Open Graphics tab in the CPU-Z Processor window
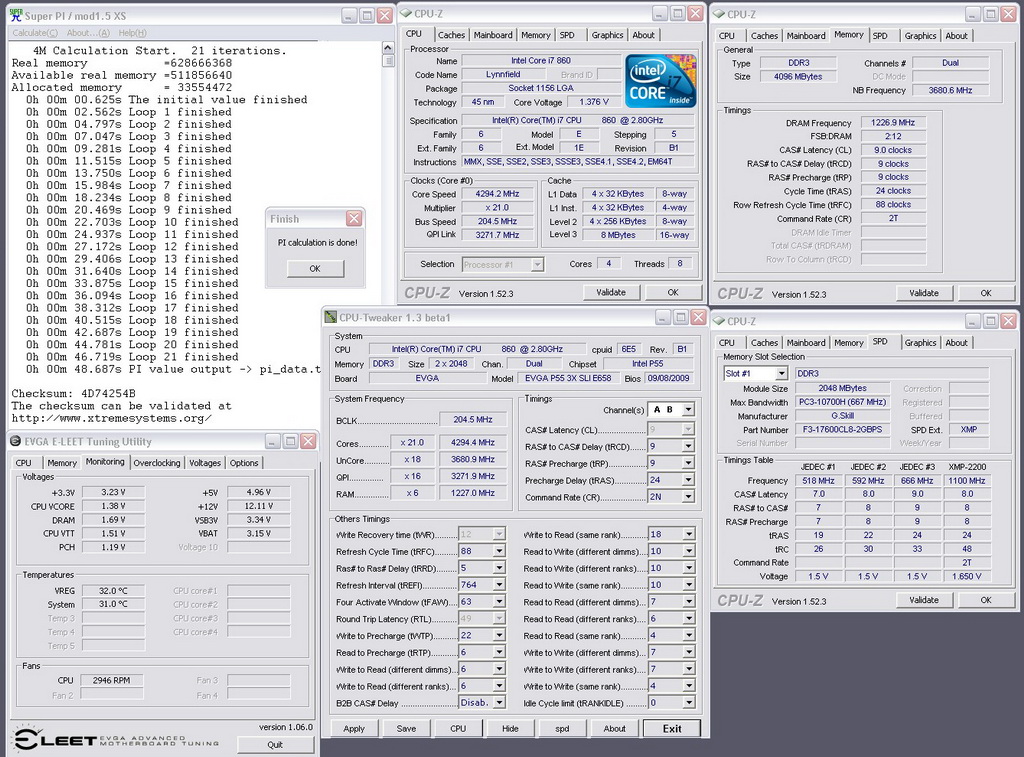The image size is (1024, 757). (x=607, y=35)
